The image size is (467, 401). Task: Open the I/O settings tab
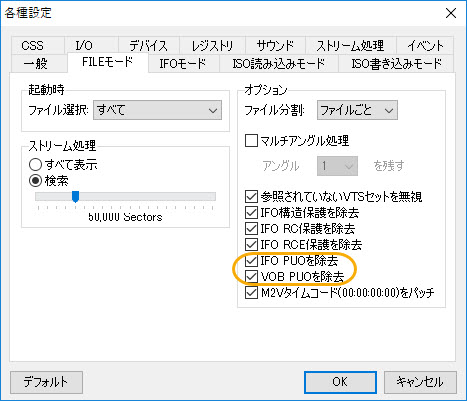click(84, 45)
